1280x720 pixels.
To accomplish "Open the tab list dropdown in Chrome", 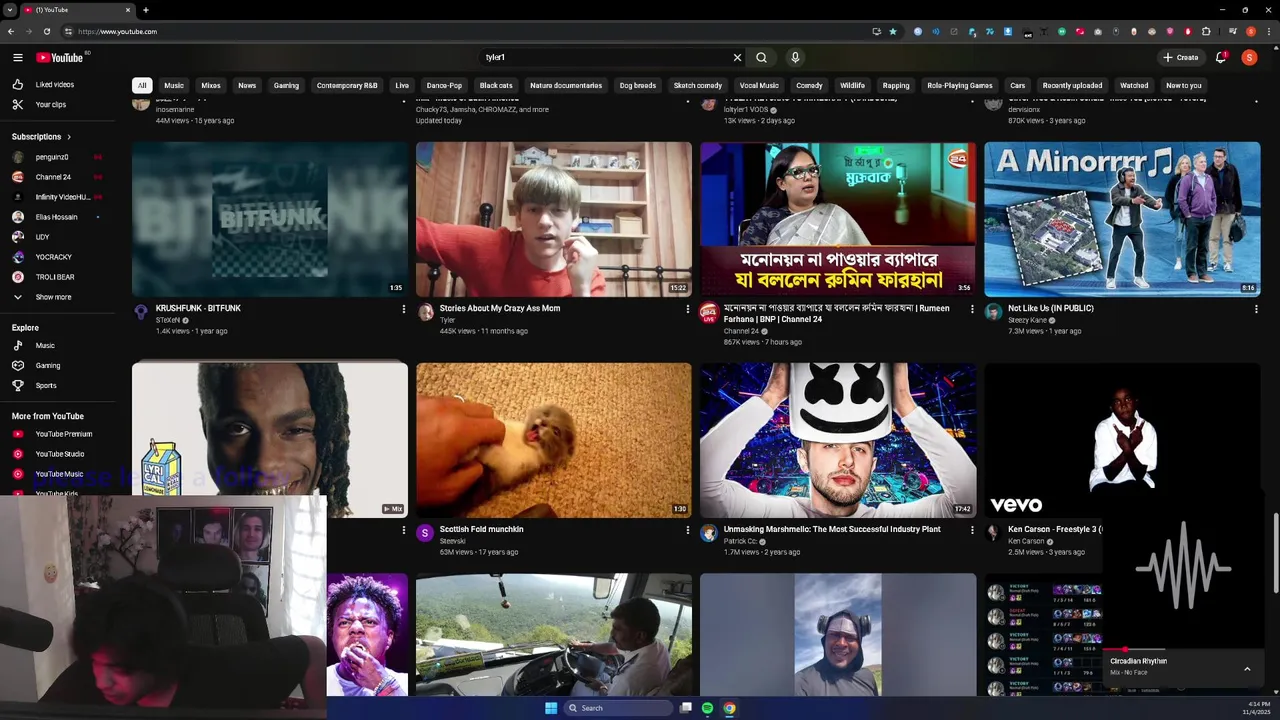I will [9, 10].
